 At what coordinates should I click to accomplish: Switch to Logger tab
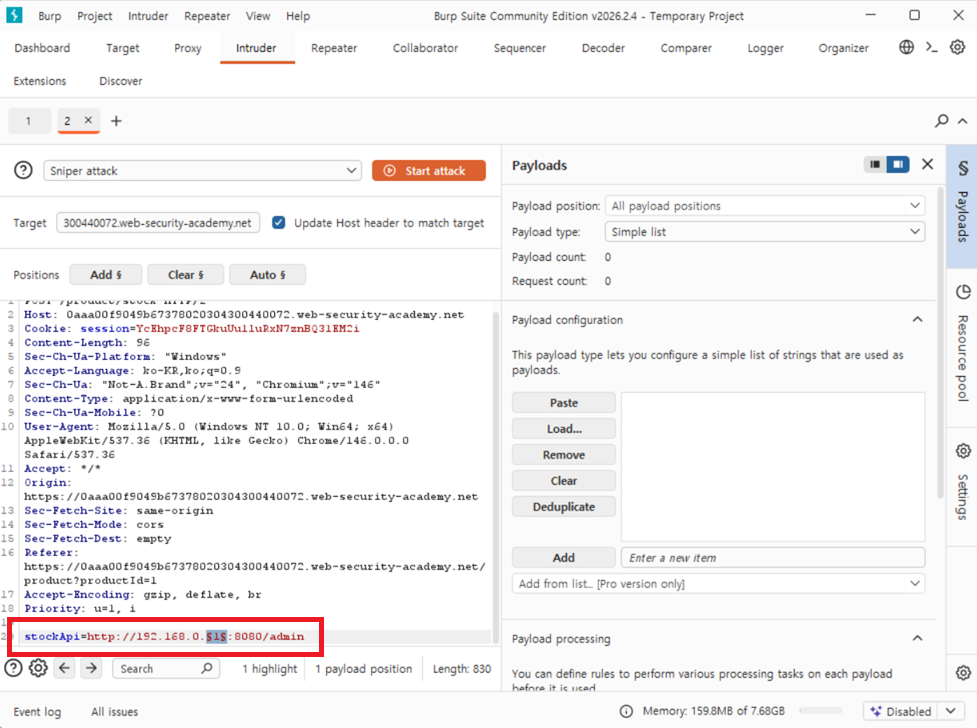tap(765, 48)
